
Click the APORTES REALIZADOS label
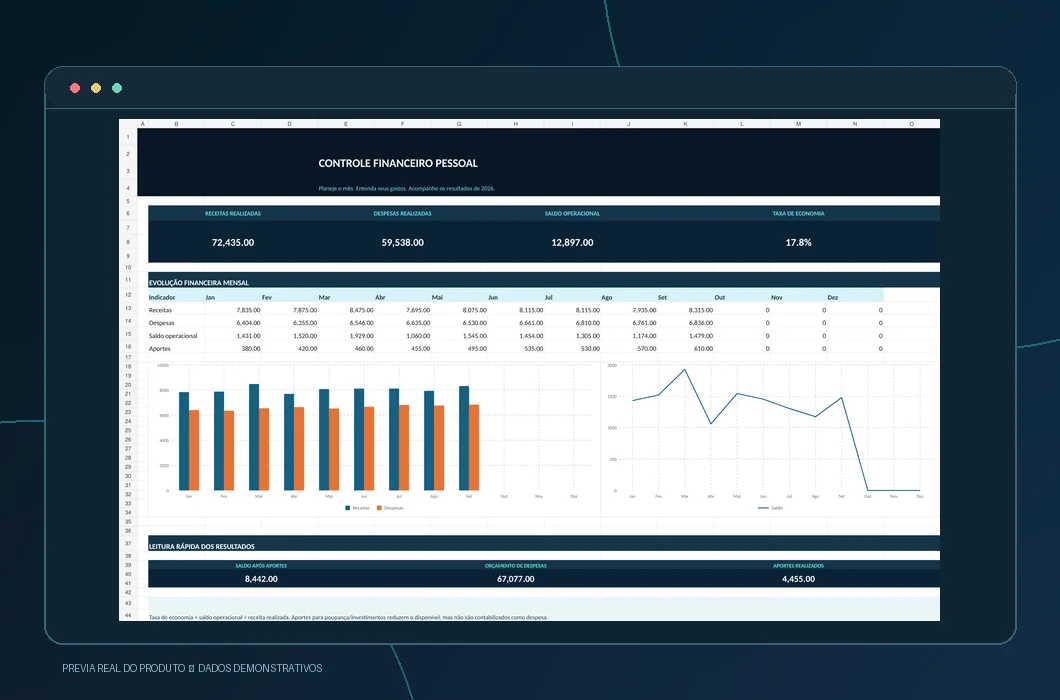coord(798,566)
